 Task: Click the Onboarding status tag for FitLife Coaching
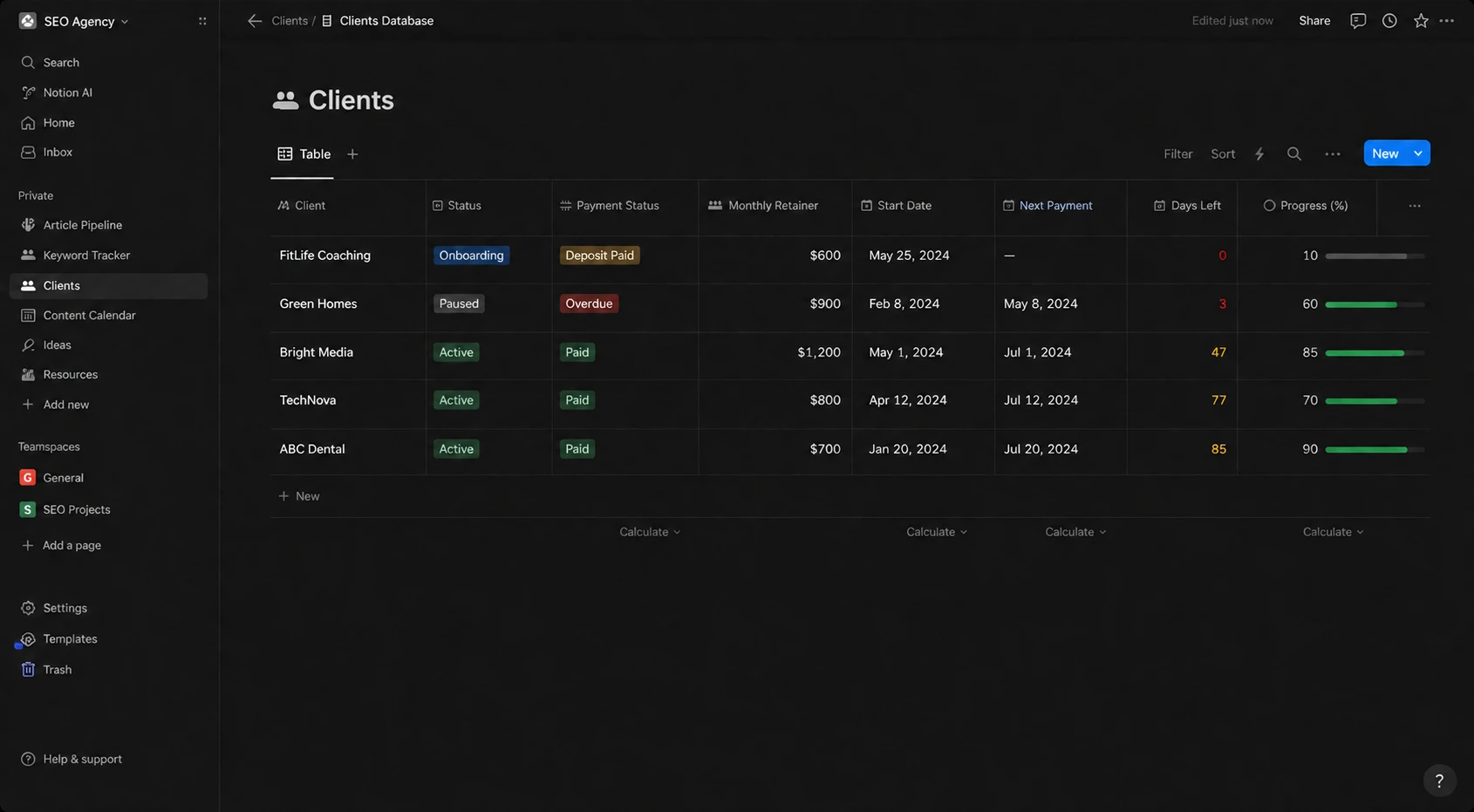coord(471,256)
